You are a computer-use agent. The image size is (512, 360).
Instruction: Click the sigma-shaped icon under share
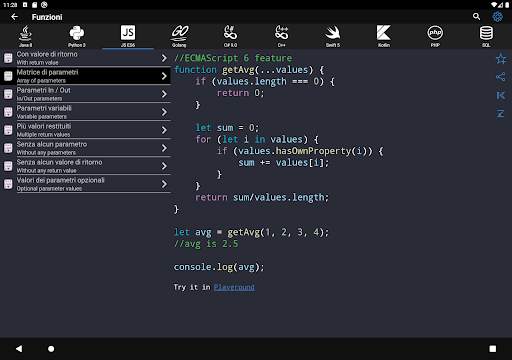click(501, 114)
